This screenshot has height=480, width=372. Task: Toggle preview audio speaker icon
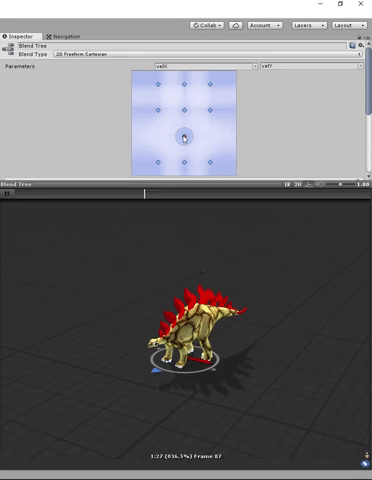(320, 184)
